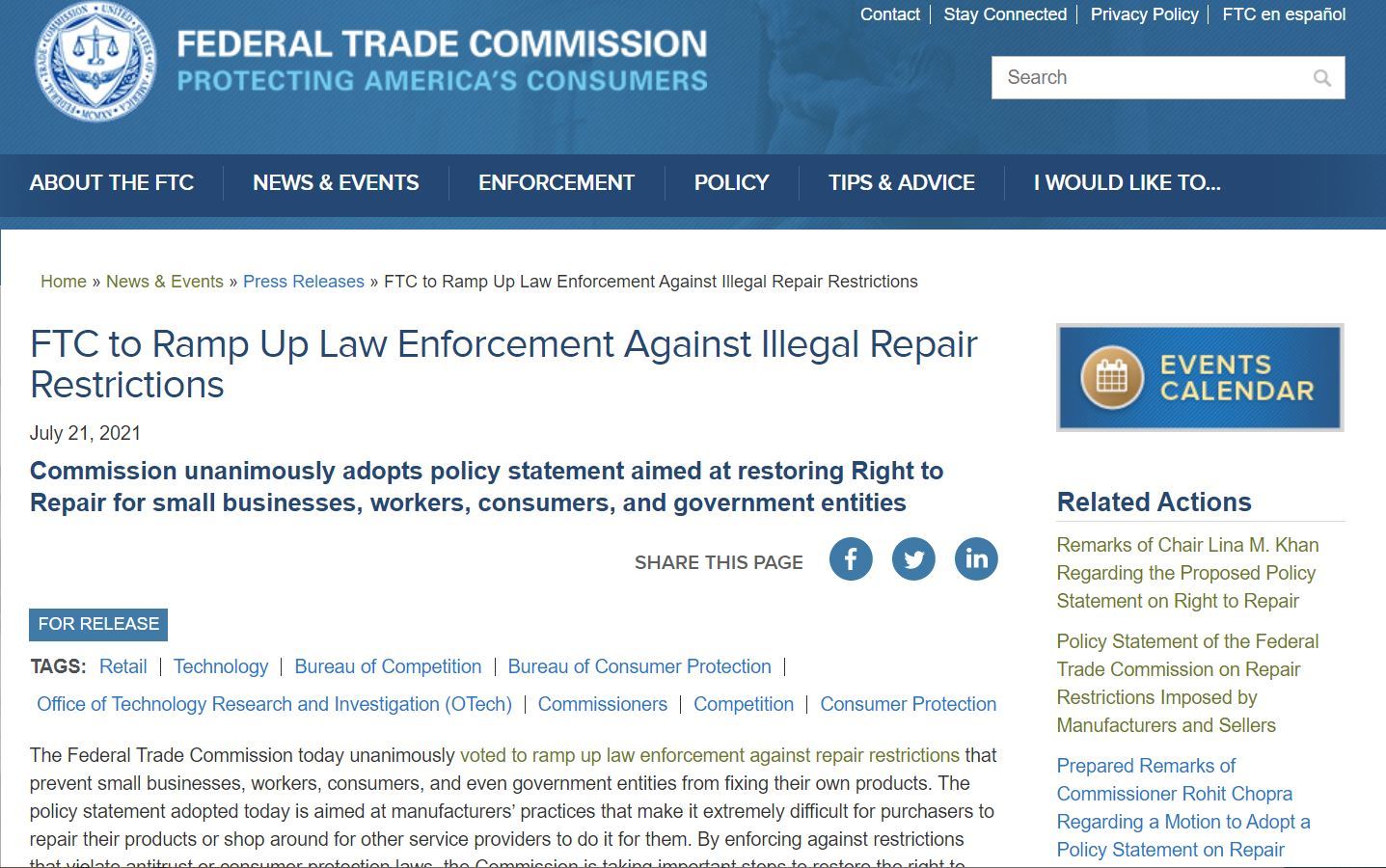
Task: Open the Events Calendar banner
Action: click(1199, 377)
